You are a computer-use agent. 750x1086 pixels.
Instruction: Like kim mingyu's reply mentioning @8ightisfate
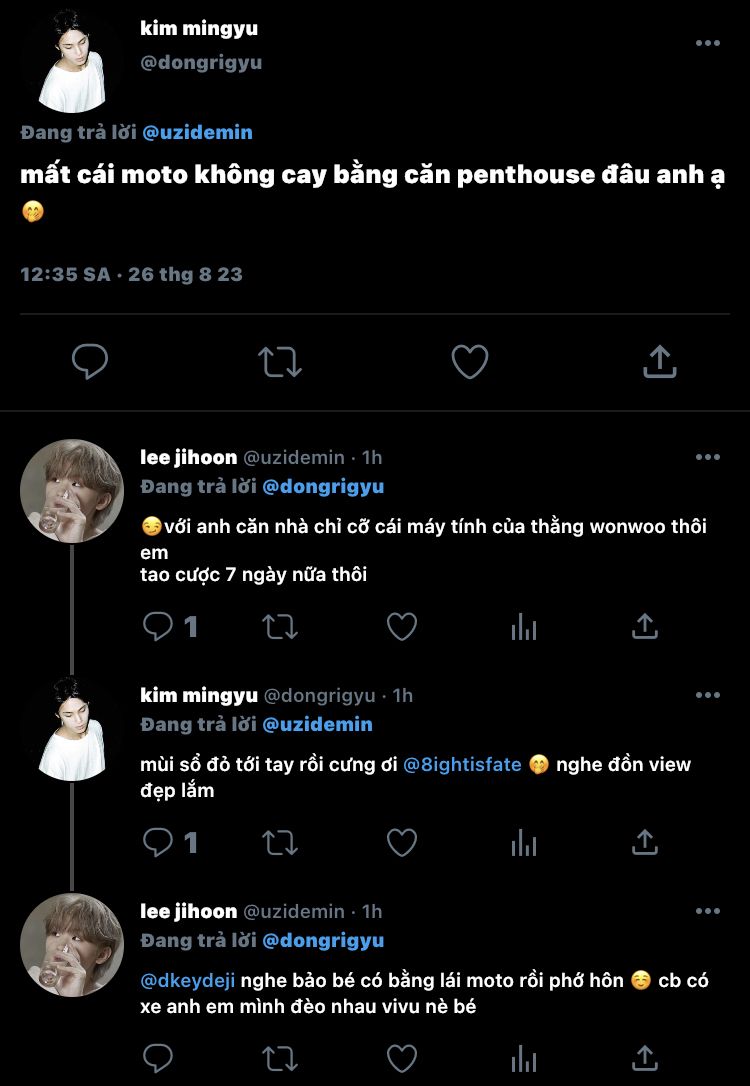[x=401, y=843]
